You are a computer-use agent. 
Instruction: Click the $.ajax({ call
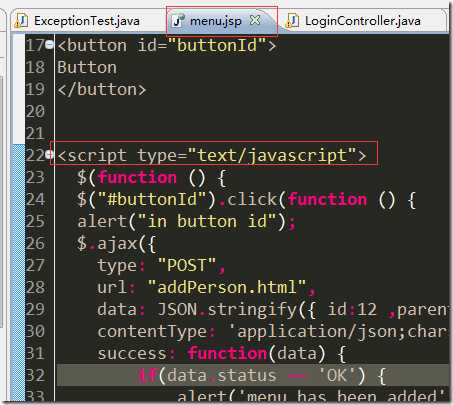tap(117, 244)
